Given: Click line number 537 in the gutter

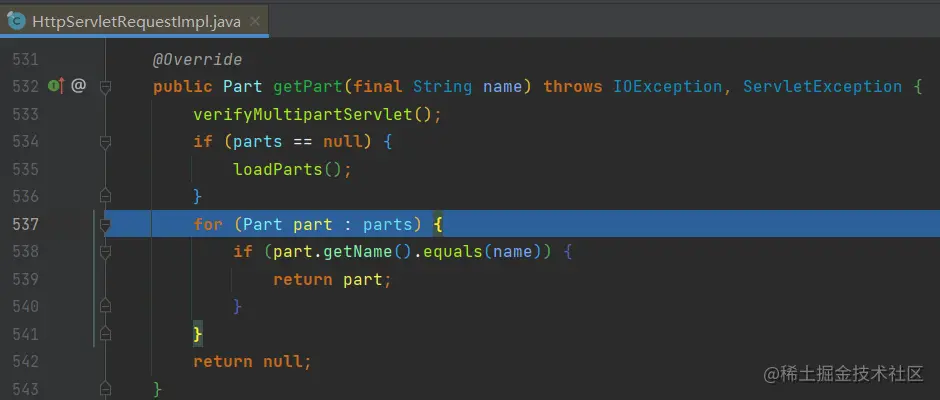Looking at the screenshot, I should [25, 224].
